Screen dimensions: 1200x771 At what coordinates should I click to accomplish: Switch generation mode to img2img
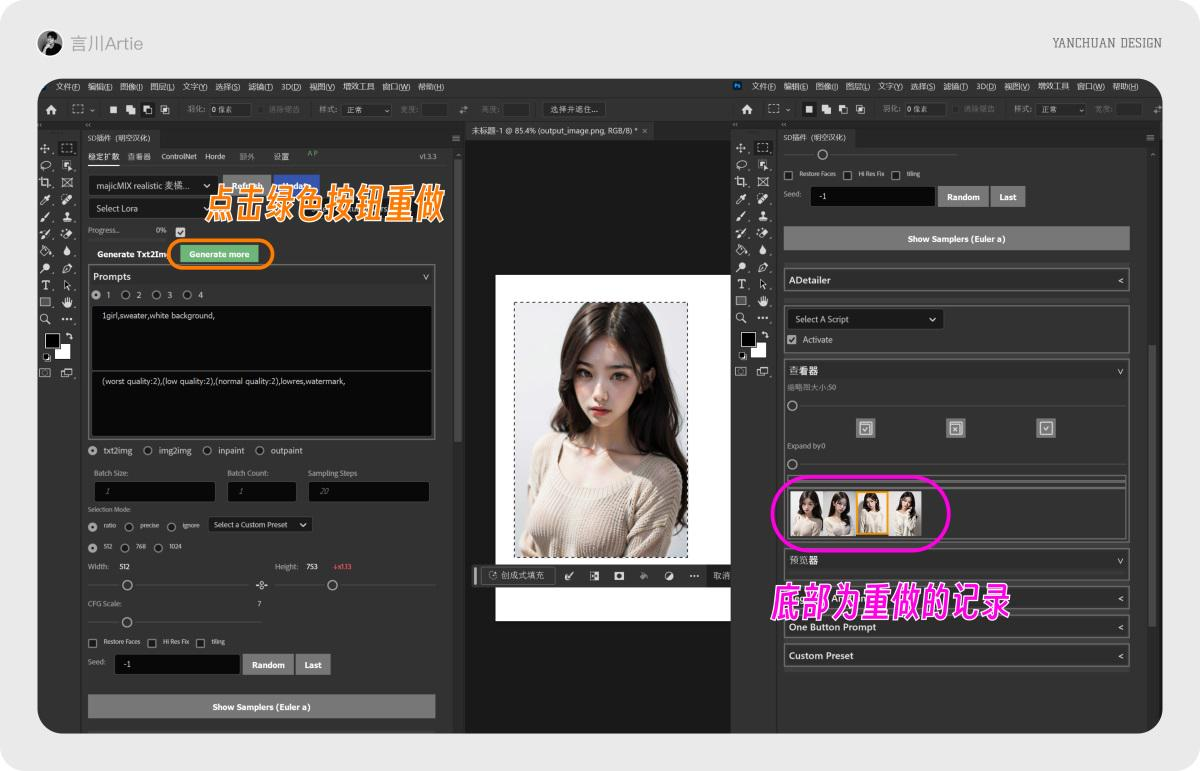point(147,450)
